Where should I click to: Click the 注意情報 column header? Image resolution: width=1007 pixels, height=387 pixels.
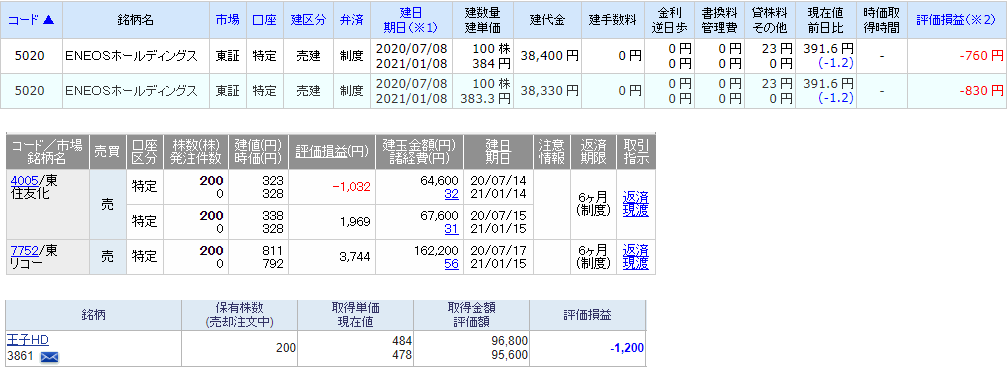(x=552, y=152)
